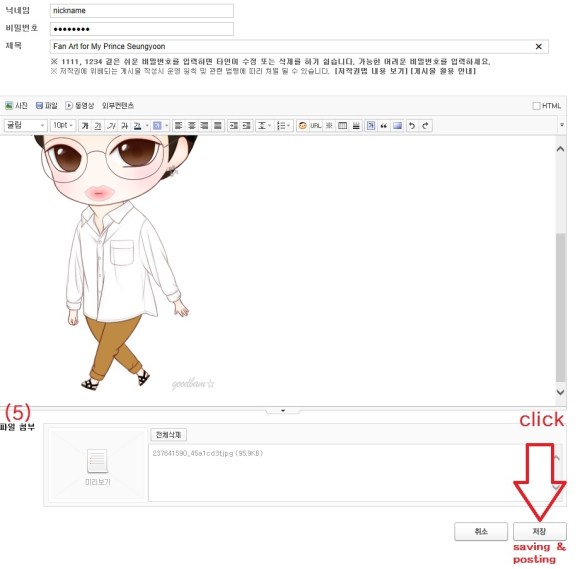The width and height of the screenshot is (580, 569).
Task: Align text to the right
Action: (x=205, y=126)
